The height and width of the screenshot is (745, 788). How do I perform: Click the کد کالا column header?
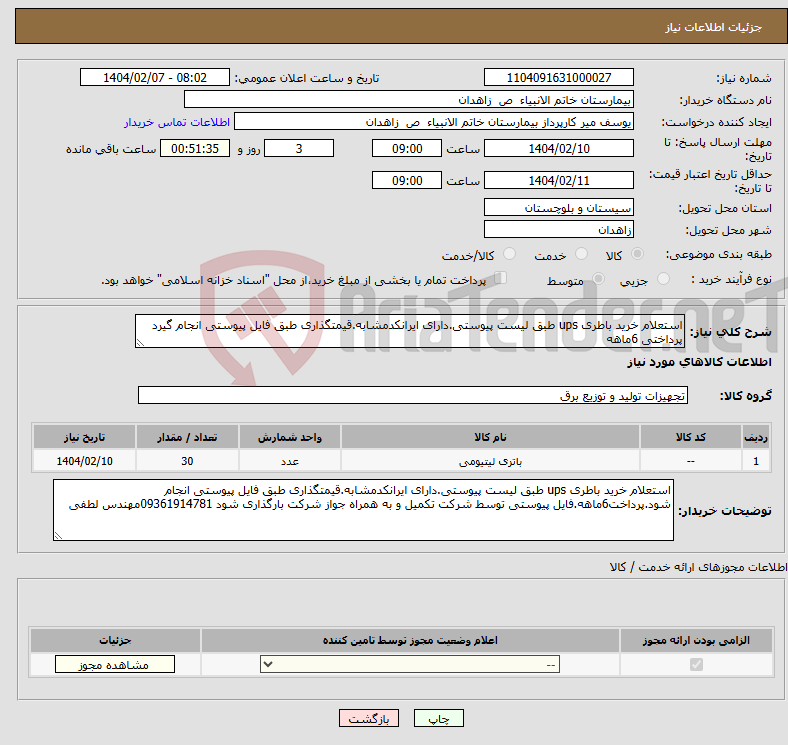click(x=691, y=437)
